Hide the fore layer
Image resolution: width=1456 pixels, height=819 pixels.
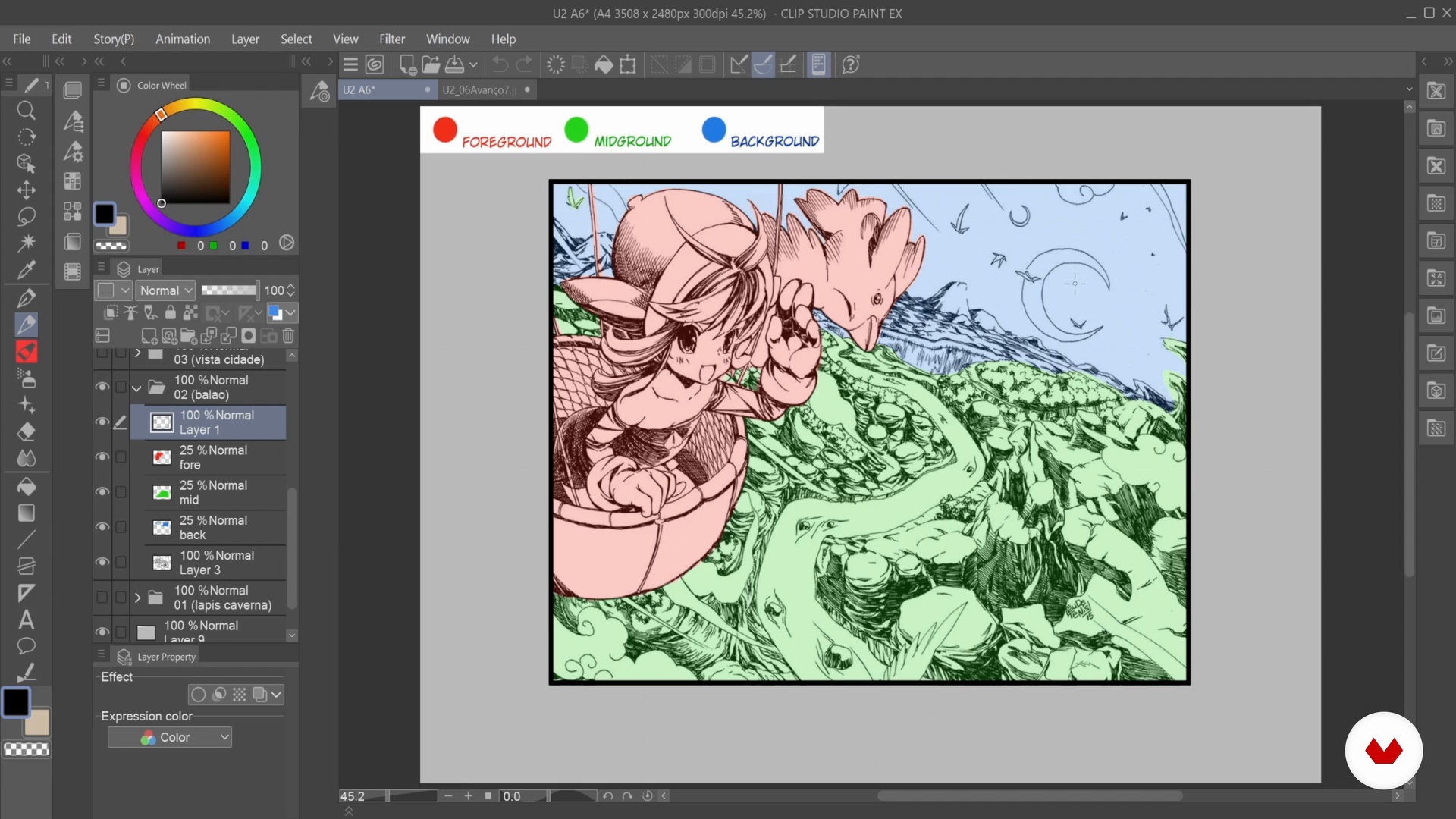(102, 457)
